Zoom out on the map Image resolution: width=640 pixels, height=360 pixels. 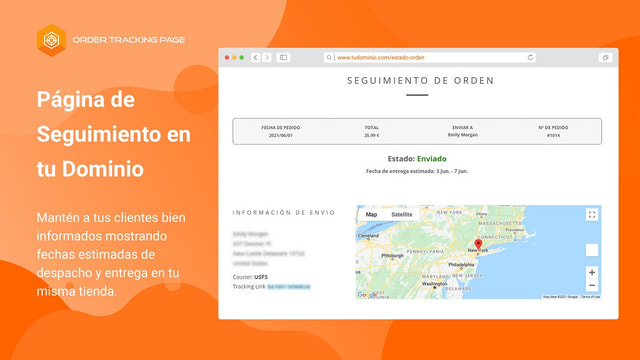pyautogui.click(x=592, y=285)
